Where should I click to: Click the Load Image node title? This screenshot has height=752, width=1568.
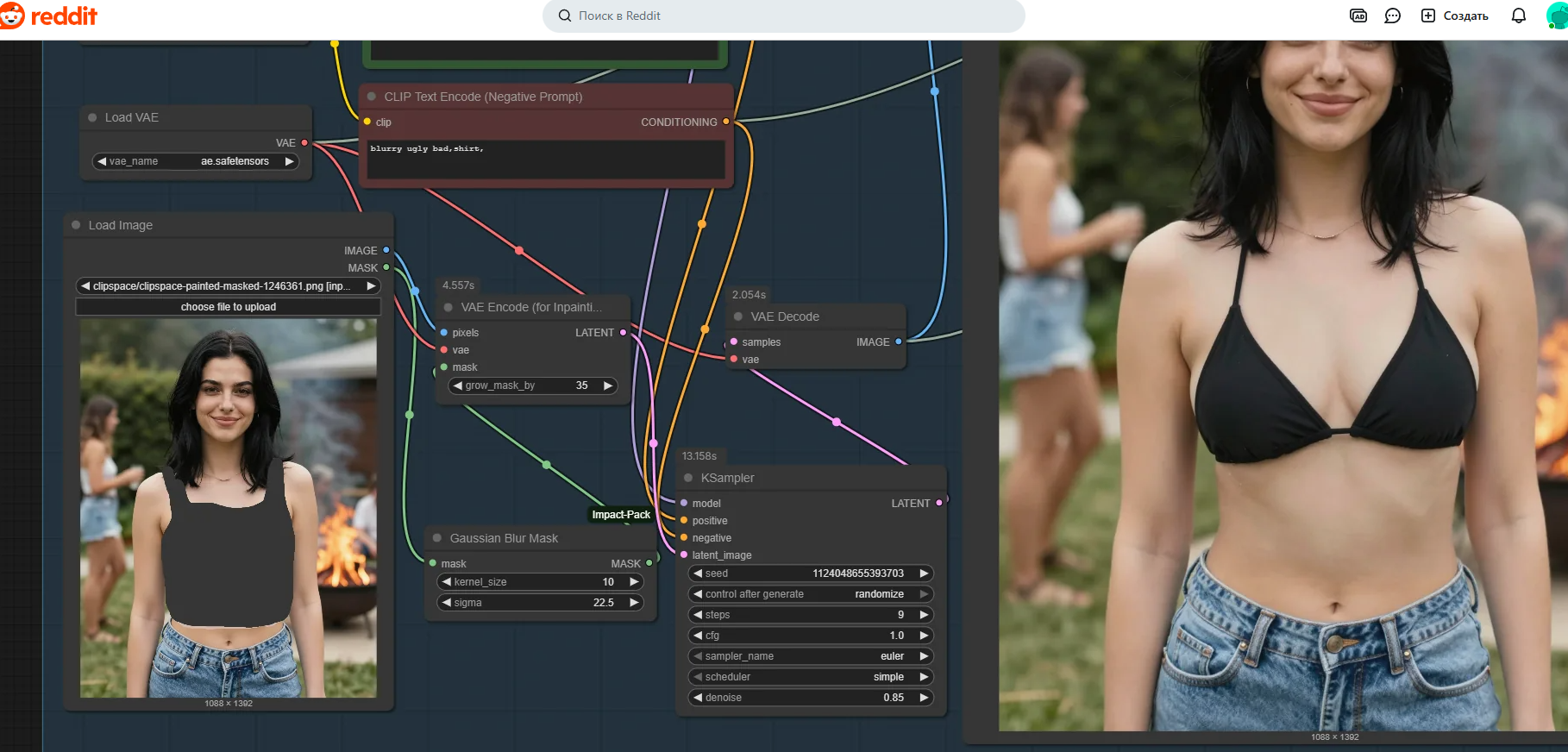tap(121, 225)
